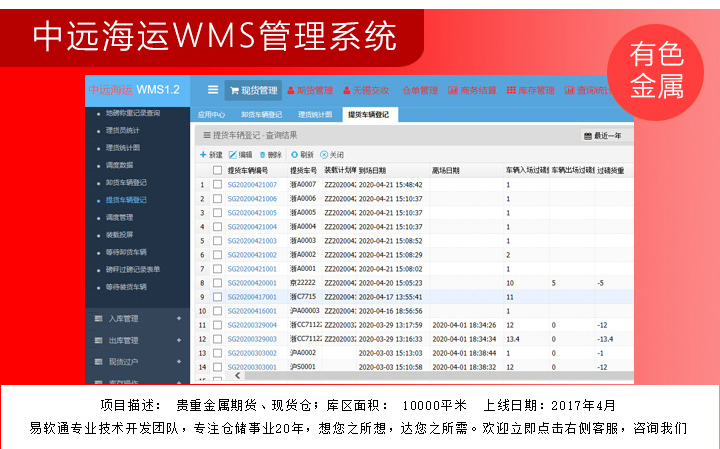The image size is (720, 449).
Task: Expand the 现货过户 sidebar section
Action: (137, 362)
